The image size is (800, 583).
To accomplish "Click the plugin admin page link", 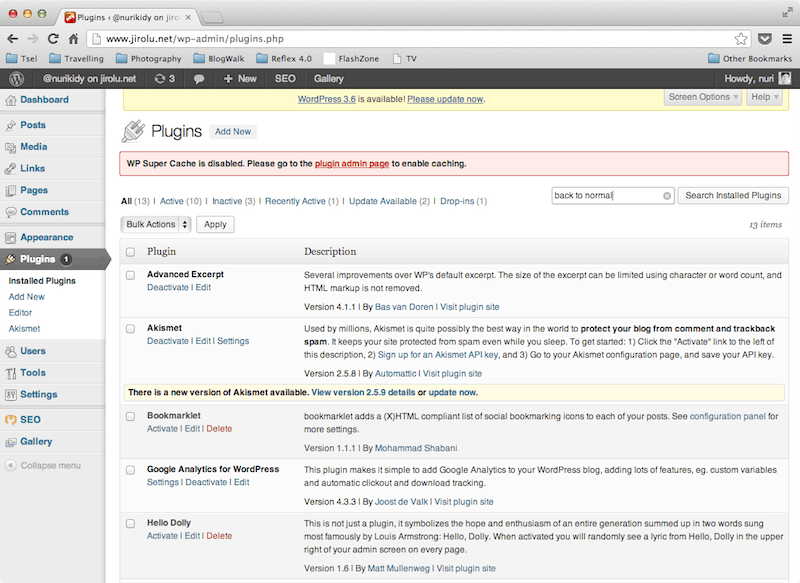I will coord(351,163).
